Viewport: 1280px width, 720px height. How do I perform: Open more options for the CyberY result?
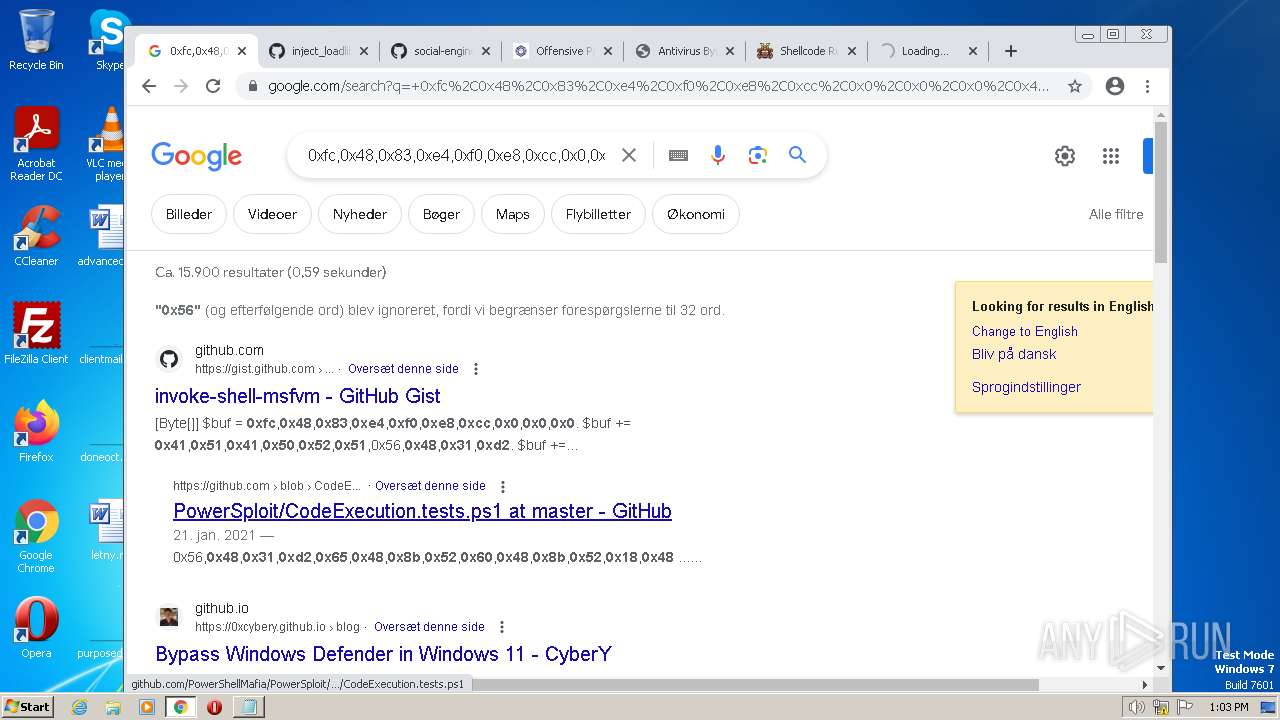(x=502, y=627)
